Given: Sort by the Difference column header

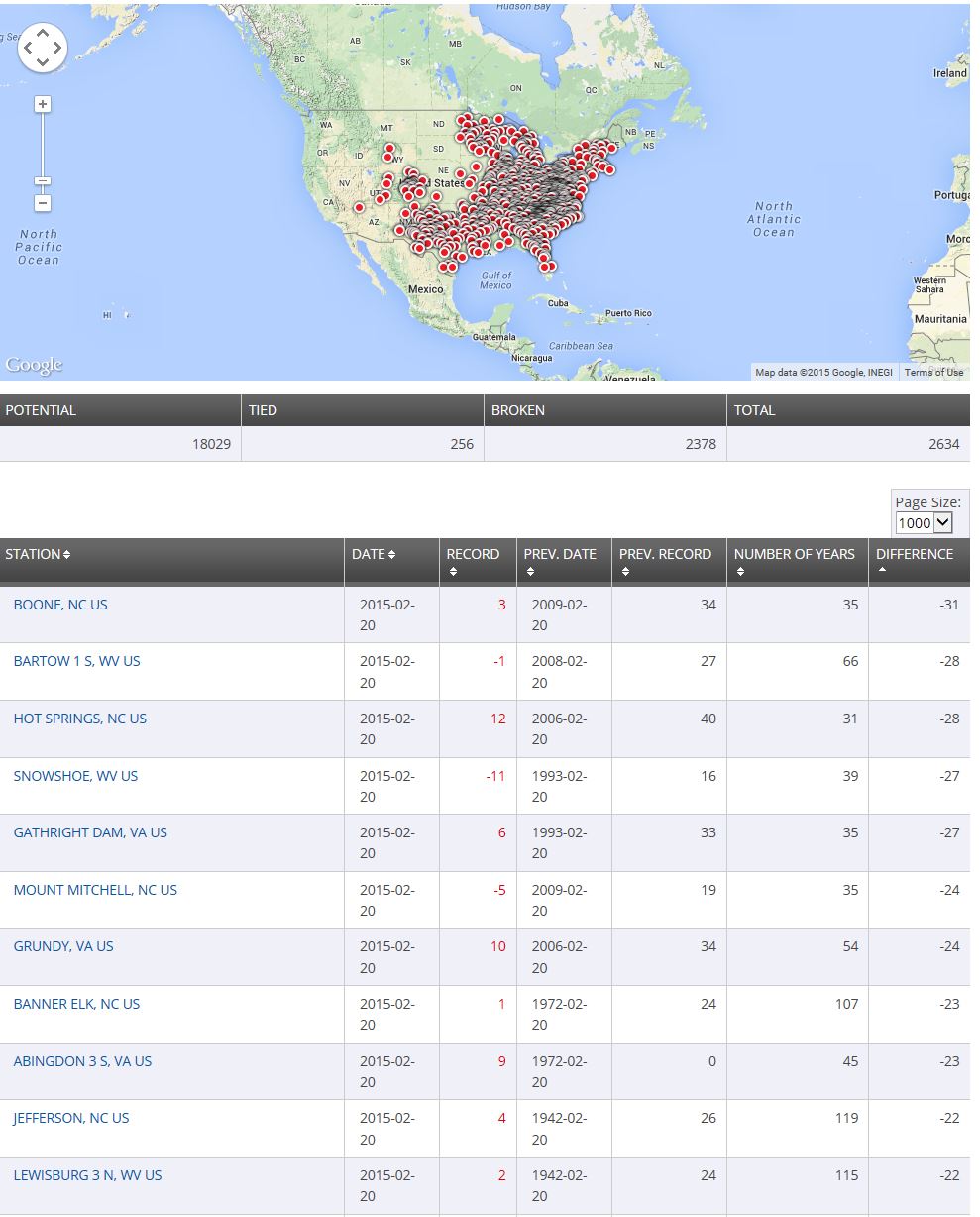Looking at the screenshot, I should pyautogui.click(x=914, y=555).
